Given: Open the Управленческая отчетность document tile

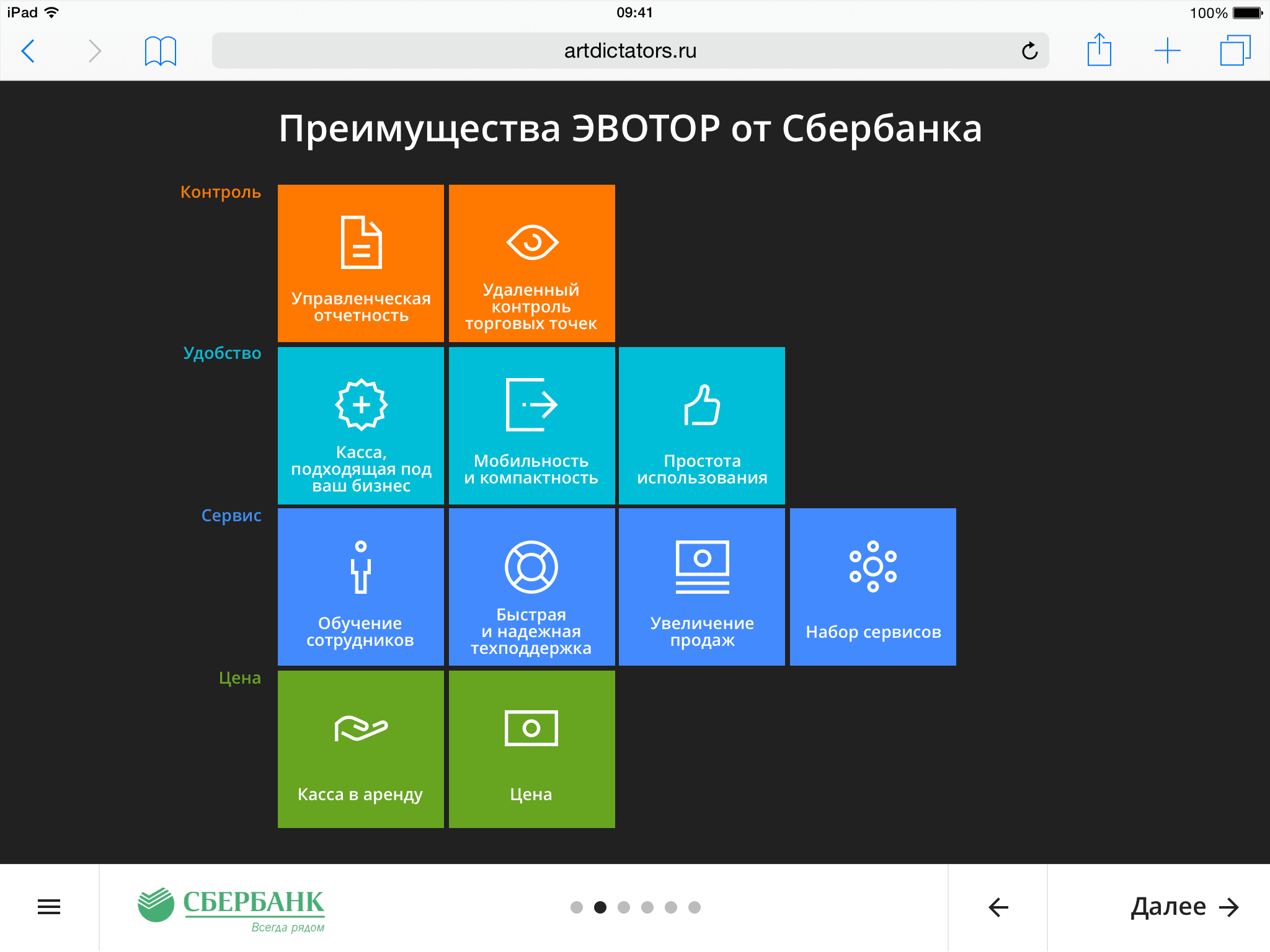Looking at the screenshot, I should 360,263.
